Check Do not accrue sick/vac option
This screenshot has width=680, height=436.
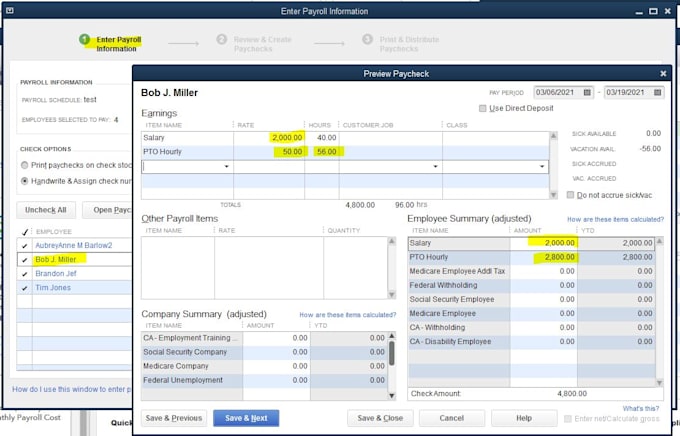[x=571, y=195]
